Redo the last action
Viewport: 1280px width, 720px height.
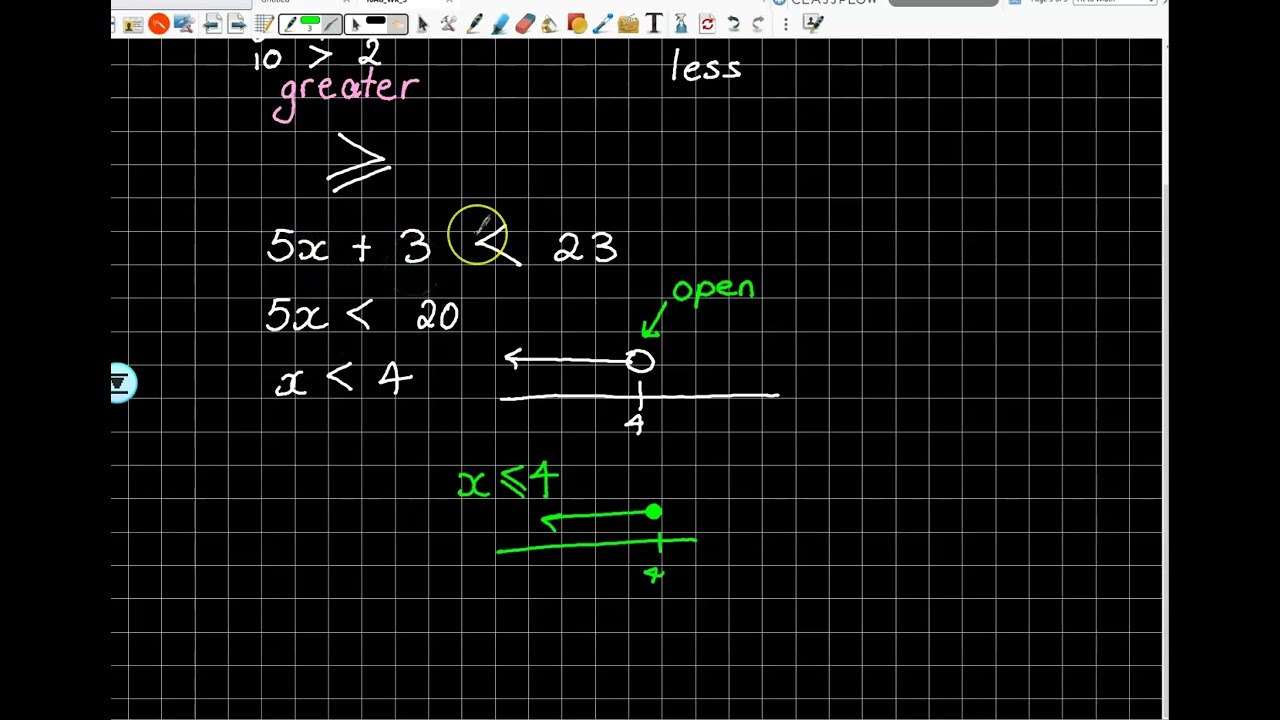click(758, 24)
